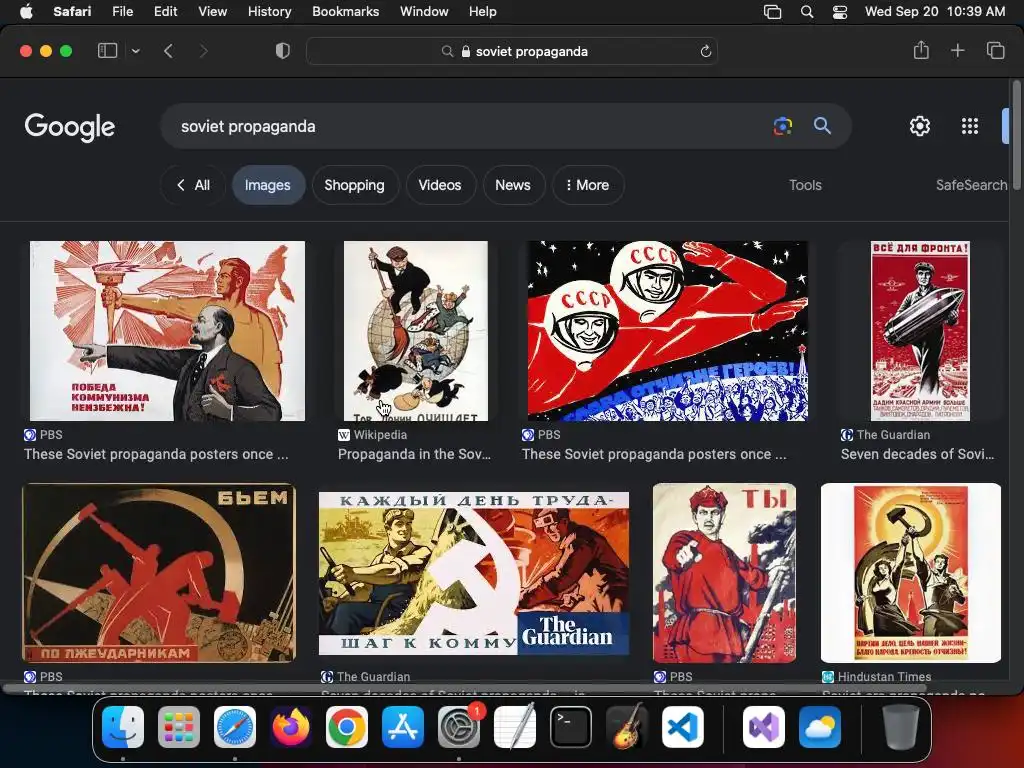Open the Trash in the Dock
1024x768 pixels.
click(901, 727)
